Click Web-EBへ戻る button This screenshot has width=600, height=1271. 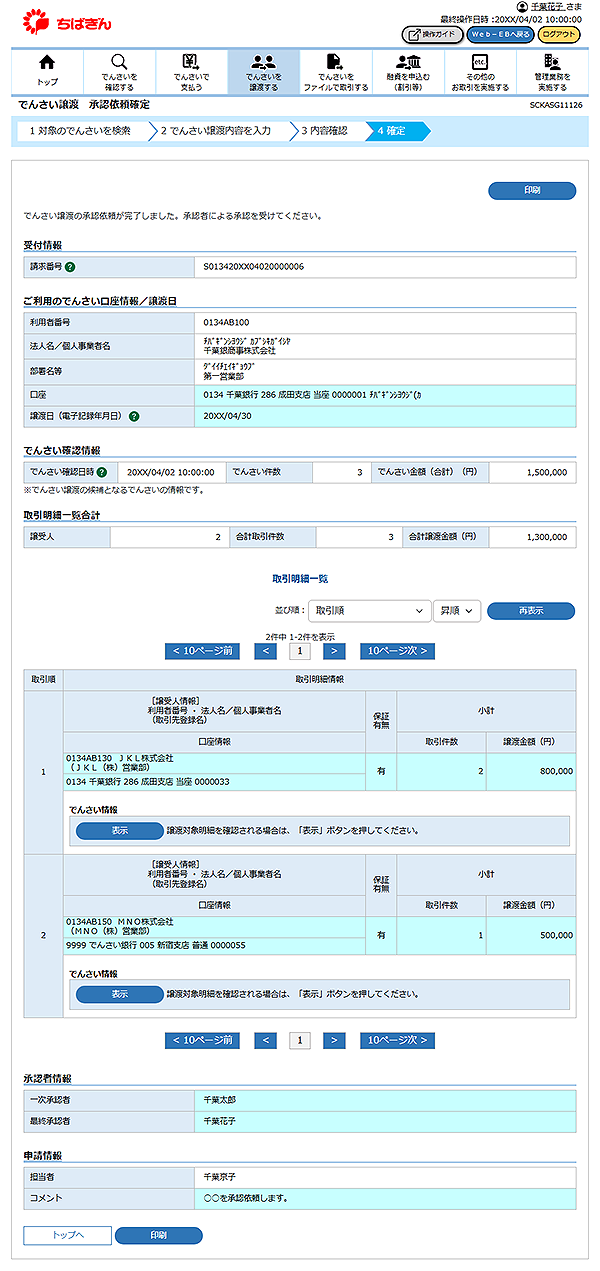[x=500, y=35]
